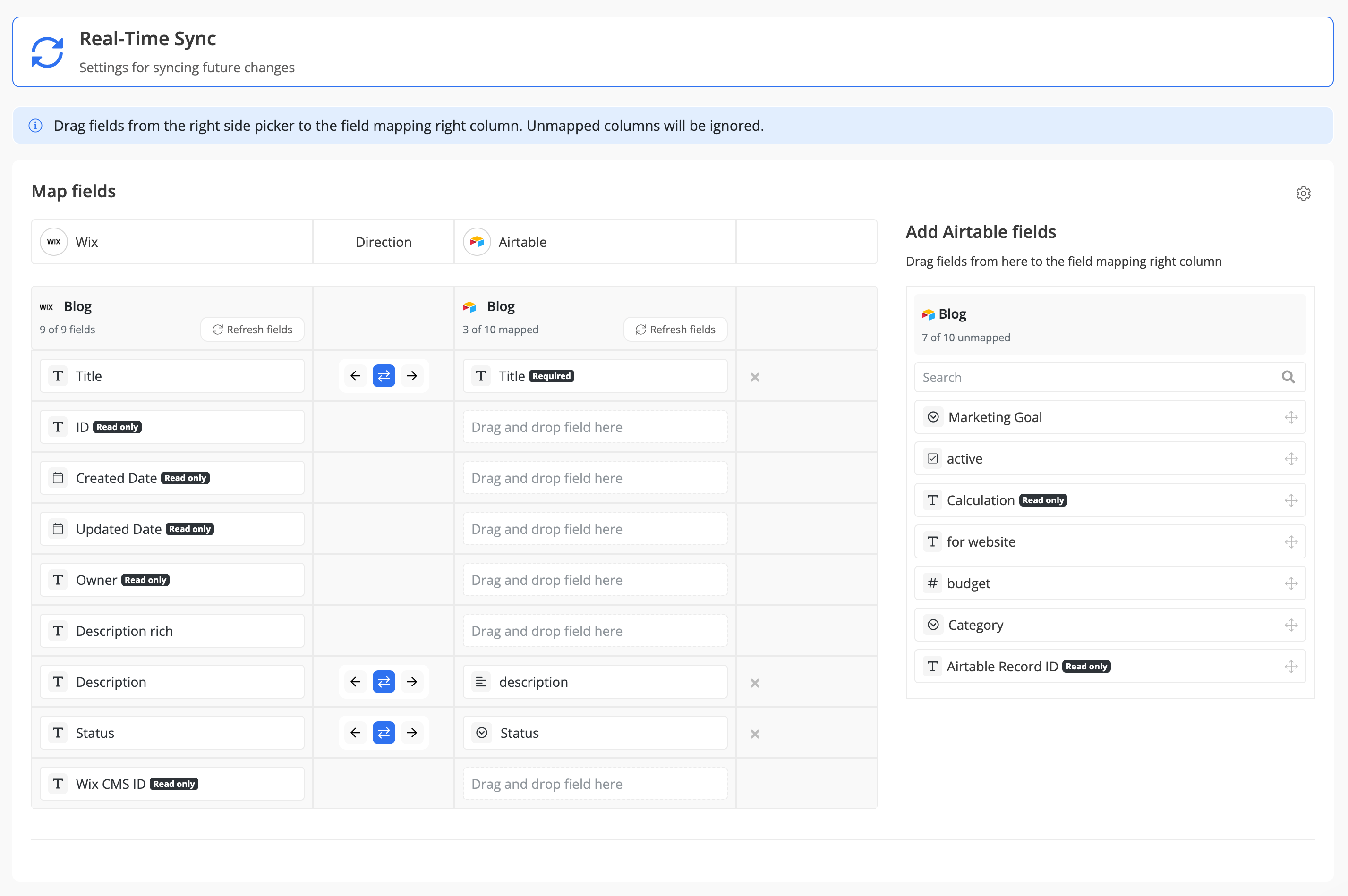Grab the Airtable Record ID move handle
This screenshot has width=1348, height=896.
1291,666
